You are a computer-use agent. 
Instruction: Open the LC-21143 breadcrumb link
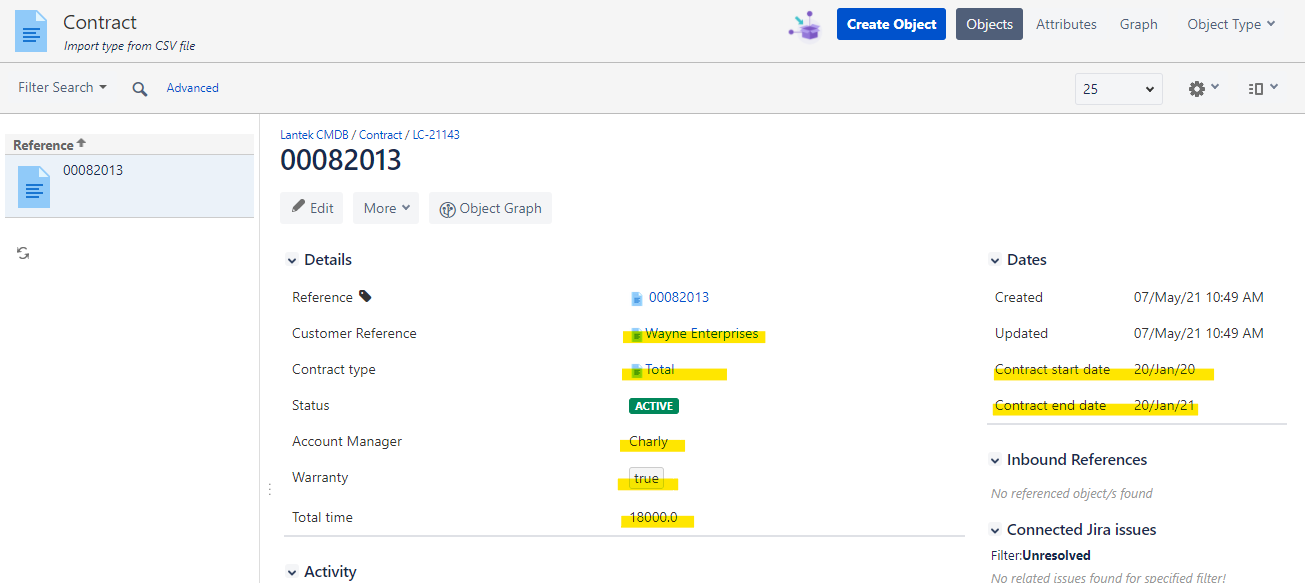point(436,135)
